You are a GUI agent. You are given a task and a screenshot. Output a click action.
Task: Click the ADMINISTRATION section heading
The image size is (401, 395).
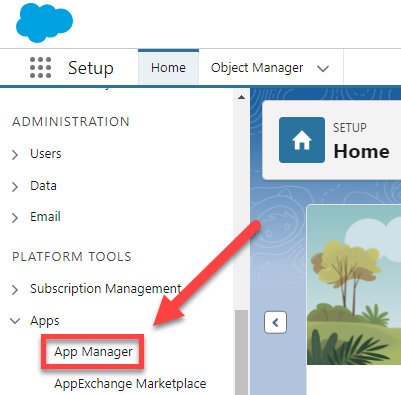click(71, 122)
